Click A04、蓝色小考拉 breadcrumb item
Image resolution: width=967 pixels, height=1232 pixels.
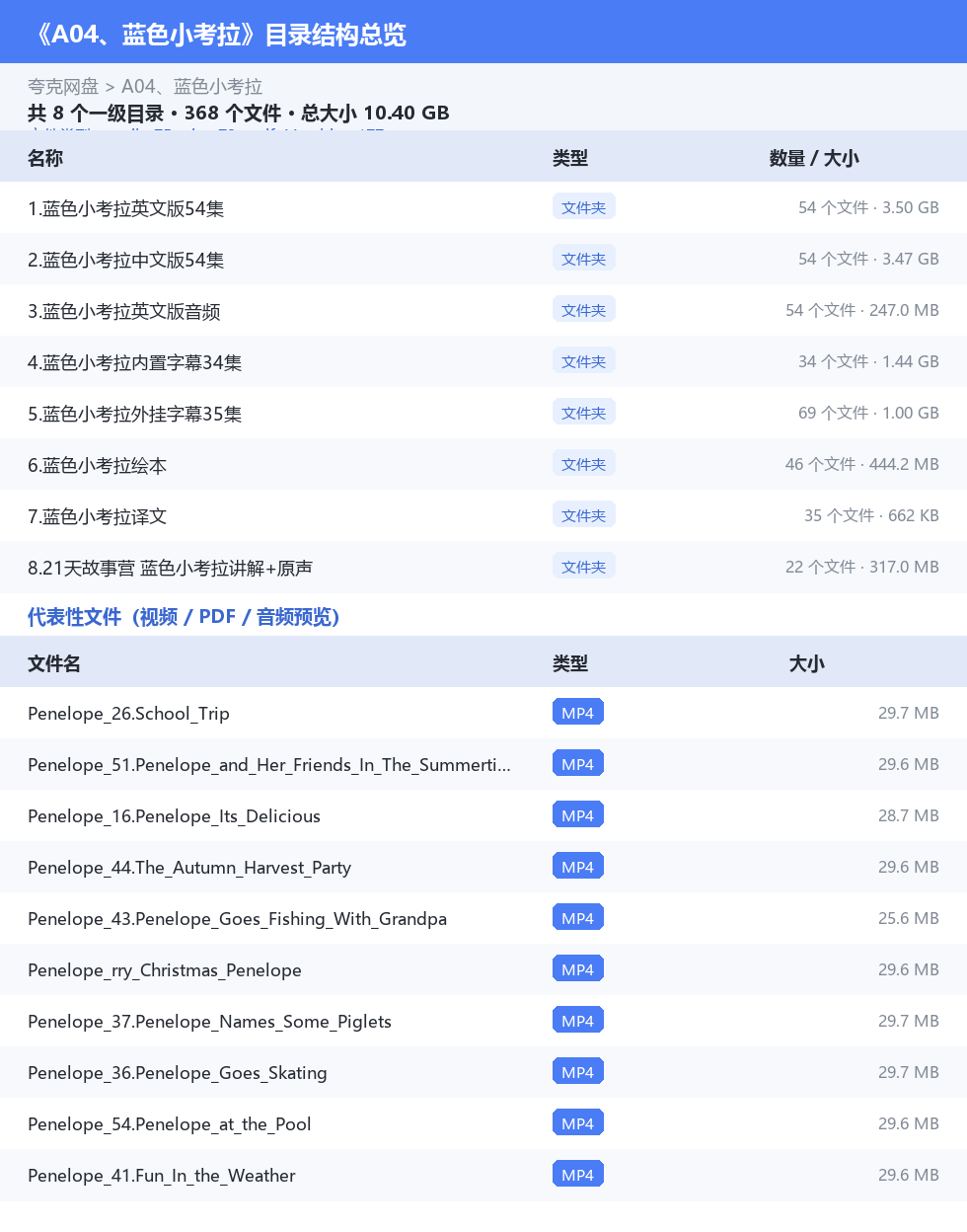coord(191,87)
